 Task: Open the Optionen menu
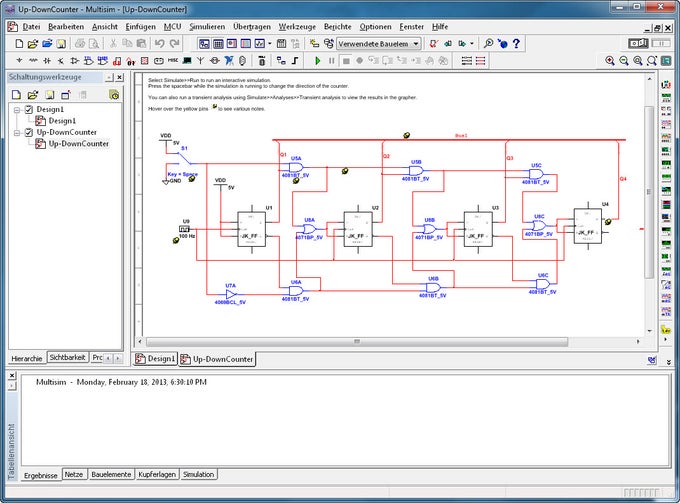pyautogui.click(x=376, y=26)
